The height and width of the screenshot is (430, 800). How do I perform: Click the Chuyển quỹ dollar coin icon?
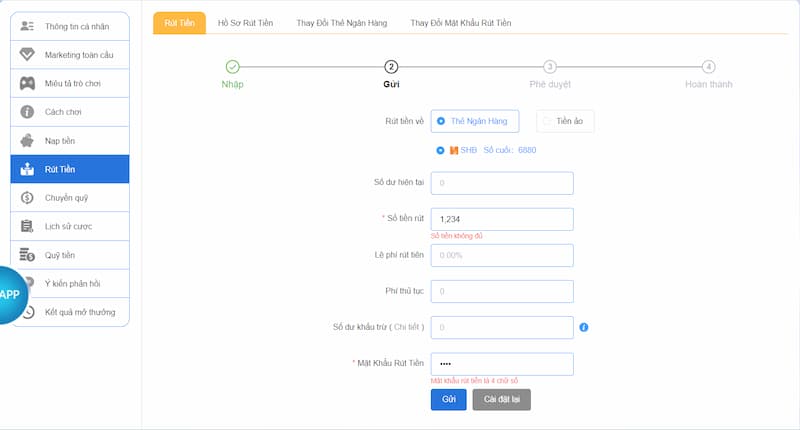pos(27,198)
